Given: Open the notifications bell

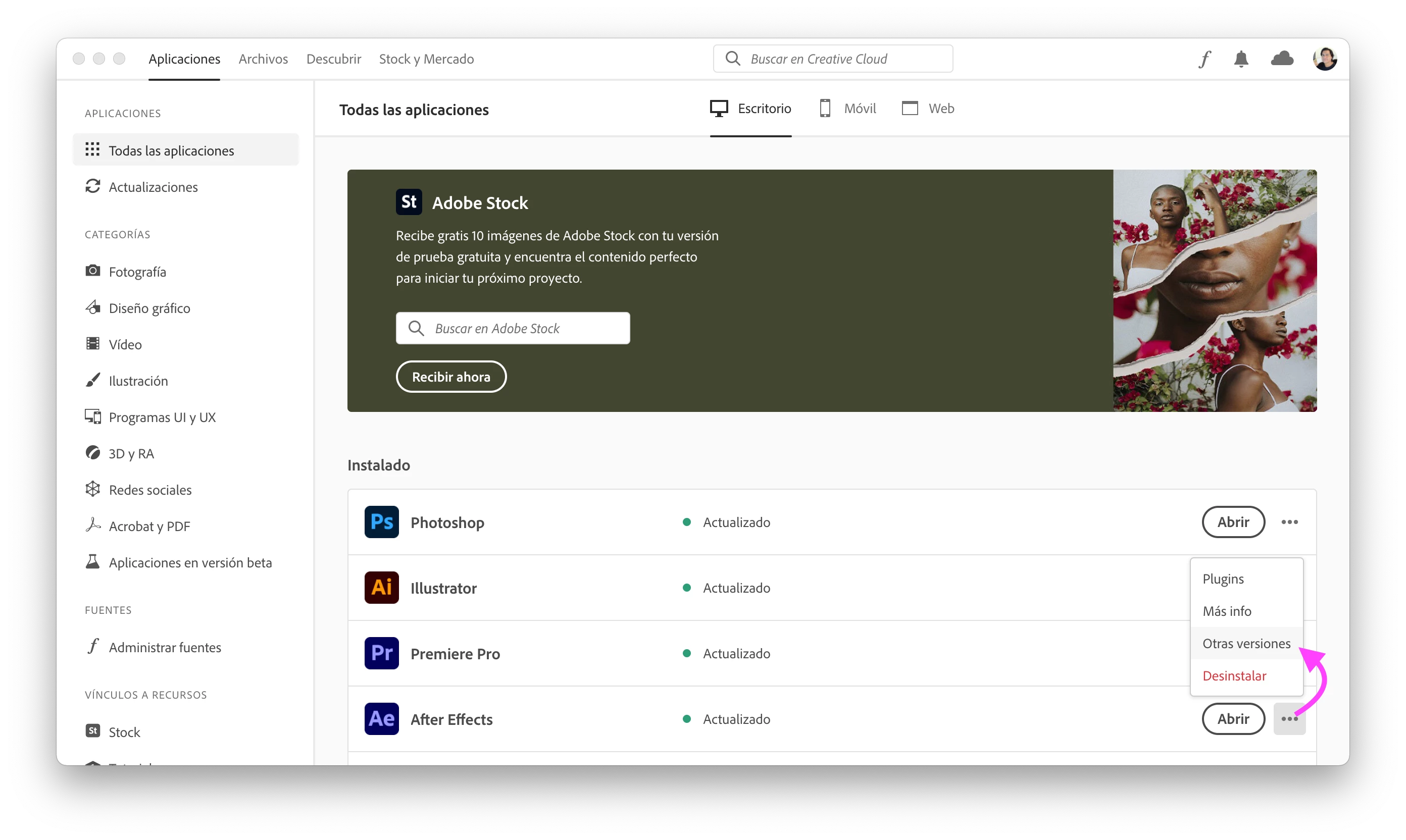Looking at the screenshot, I should [1241, 59].
